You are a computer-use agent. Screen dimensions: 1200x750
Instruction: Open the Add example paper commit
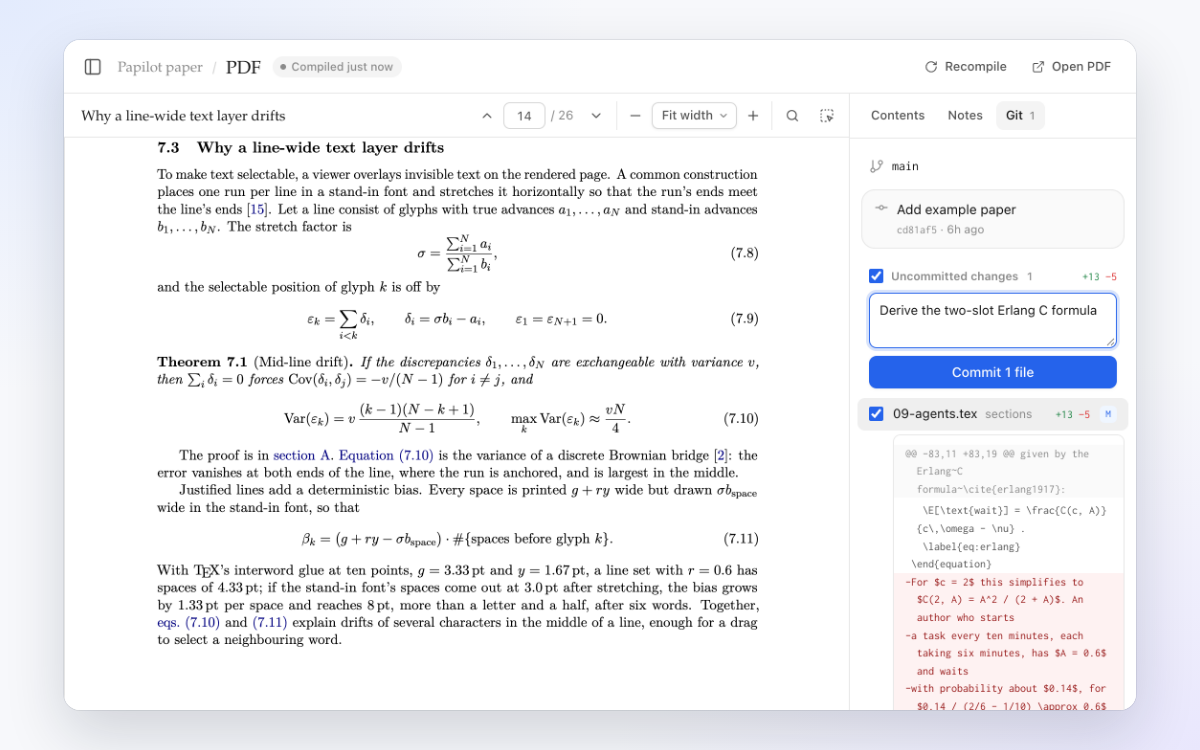coord(993,219)
